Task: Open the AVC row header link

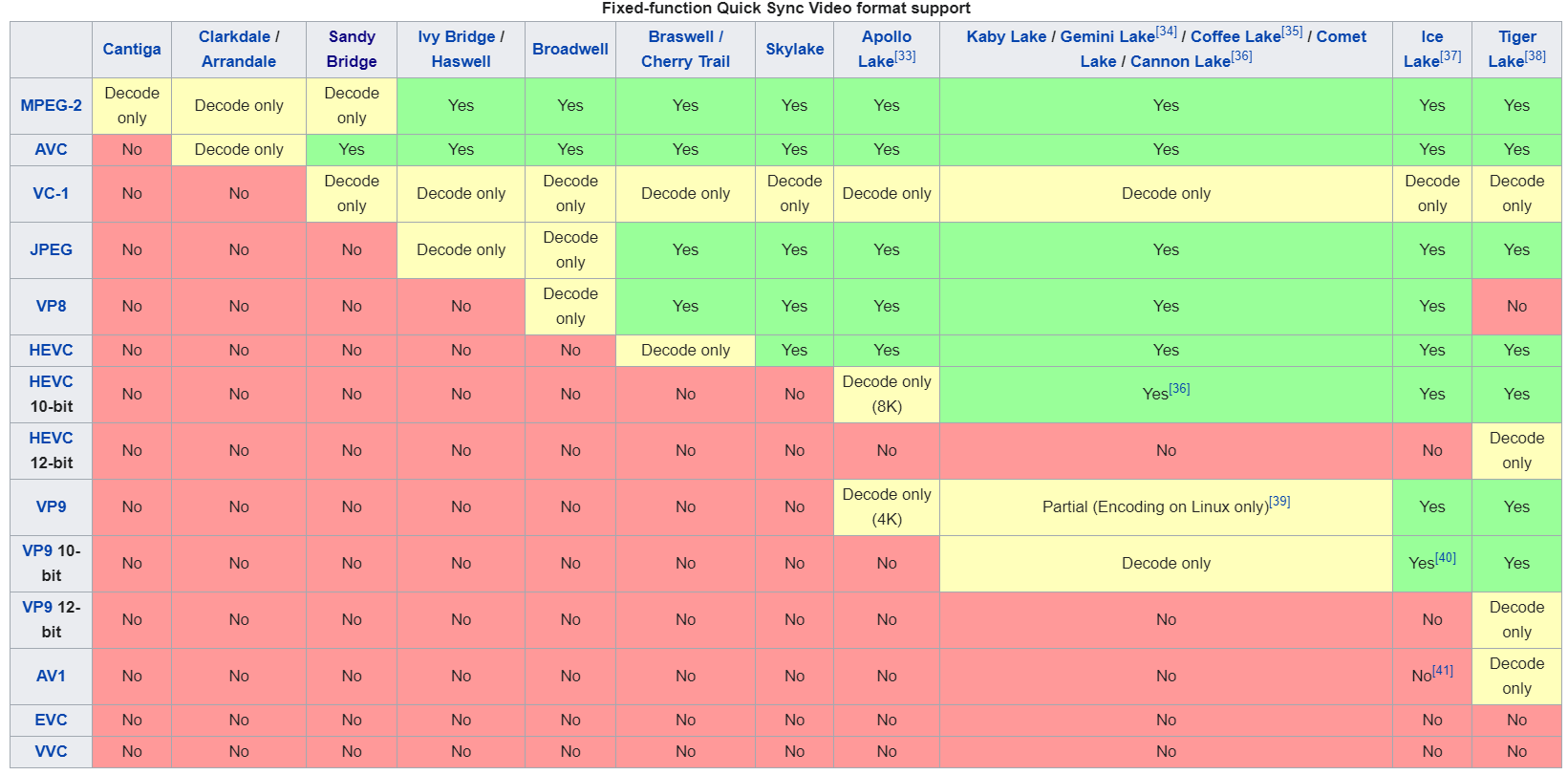Action: 51,149
